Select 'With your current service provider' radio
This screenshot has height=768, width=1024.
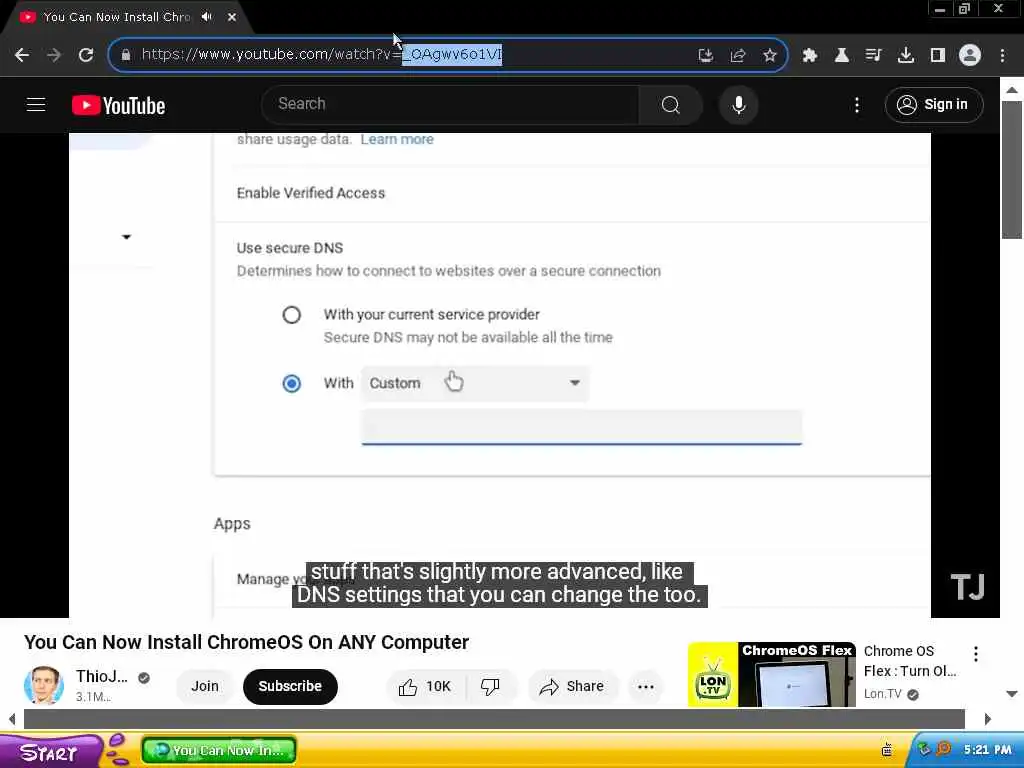coord(291,315)
